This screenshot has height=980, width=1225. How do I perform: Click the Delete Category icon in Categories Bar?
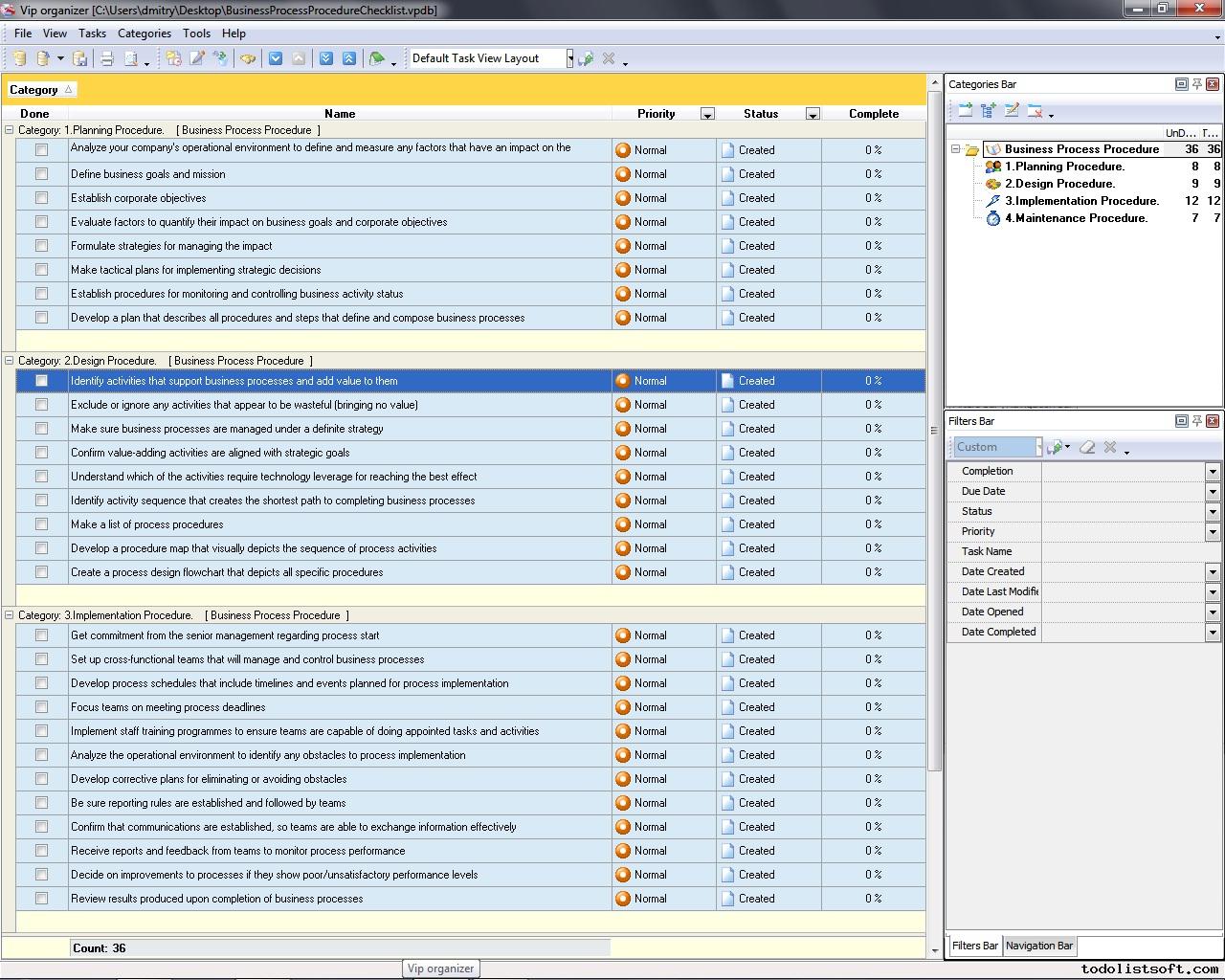pos(1035,111)
